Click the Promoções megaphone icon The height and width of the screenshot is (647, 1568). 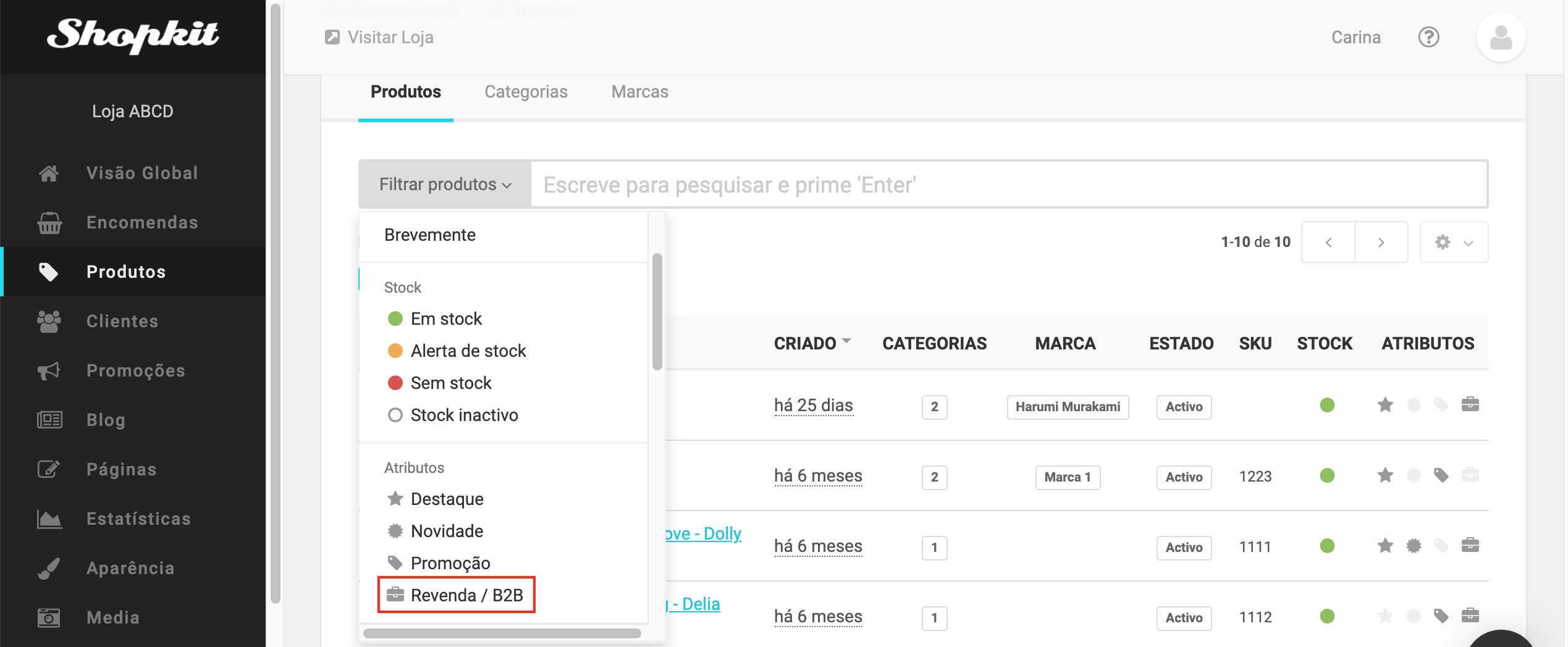49,371
